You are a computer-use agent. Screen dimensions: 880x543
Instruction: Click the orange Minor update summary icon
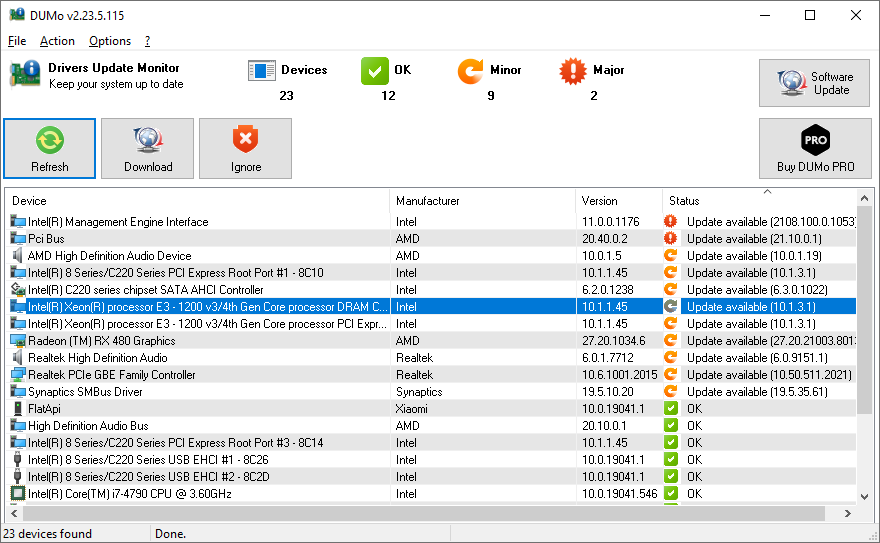470,71
